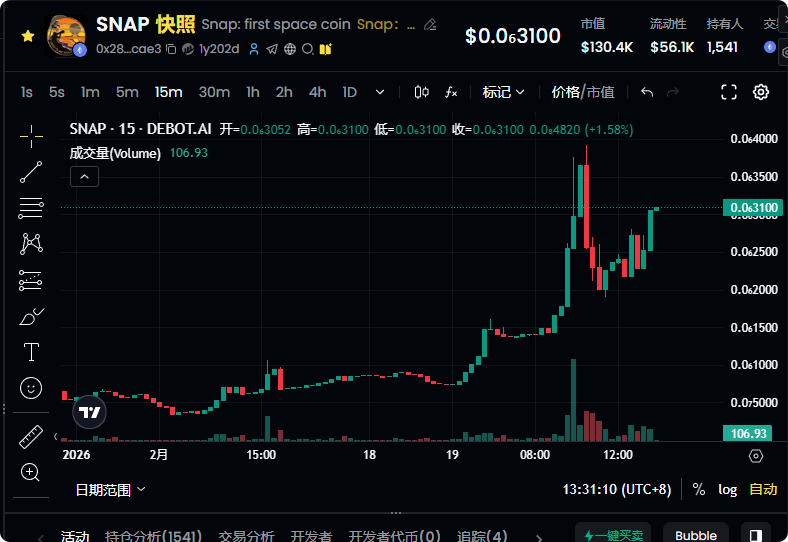Open the 开发者 tab
This screenshot has width=788, height=542.
click(311, 536)
